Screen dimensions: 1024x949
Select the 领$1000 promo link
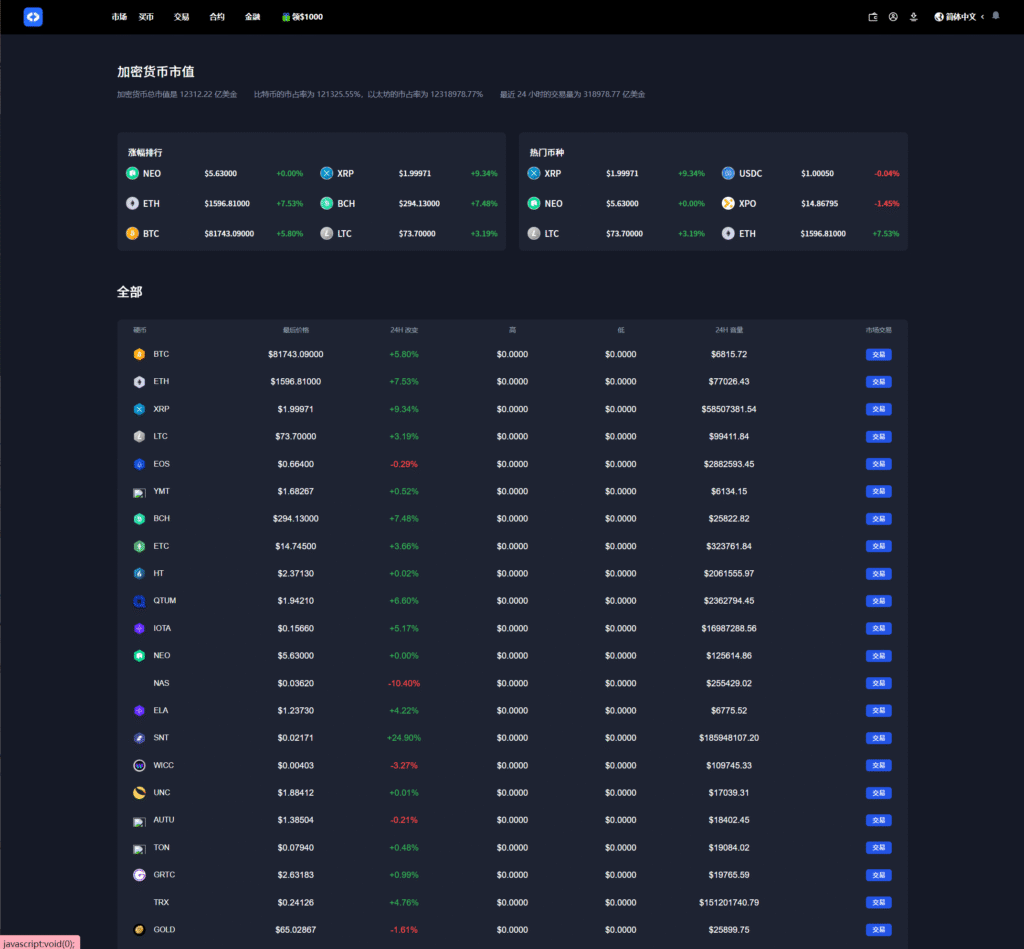point(307,17)
